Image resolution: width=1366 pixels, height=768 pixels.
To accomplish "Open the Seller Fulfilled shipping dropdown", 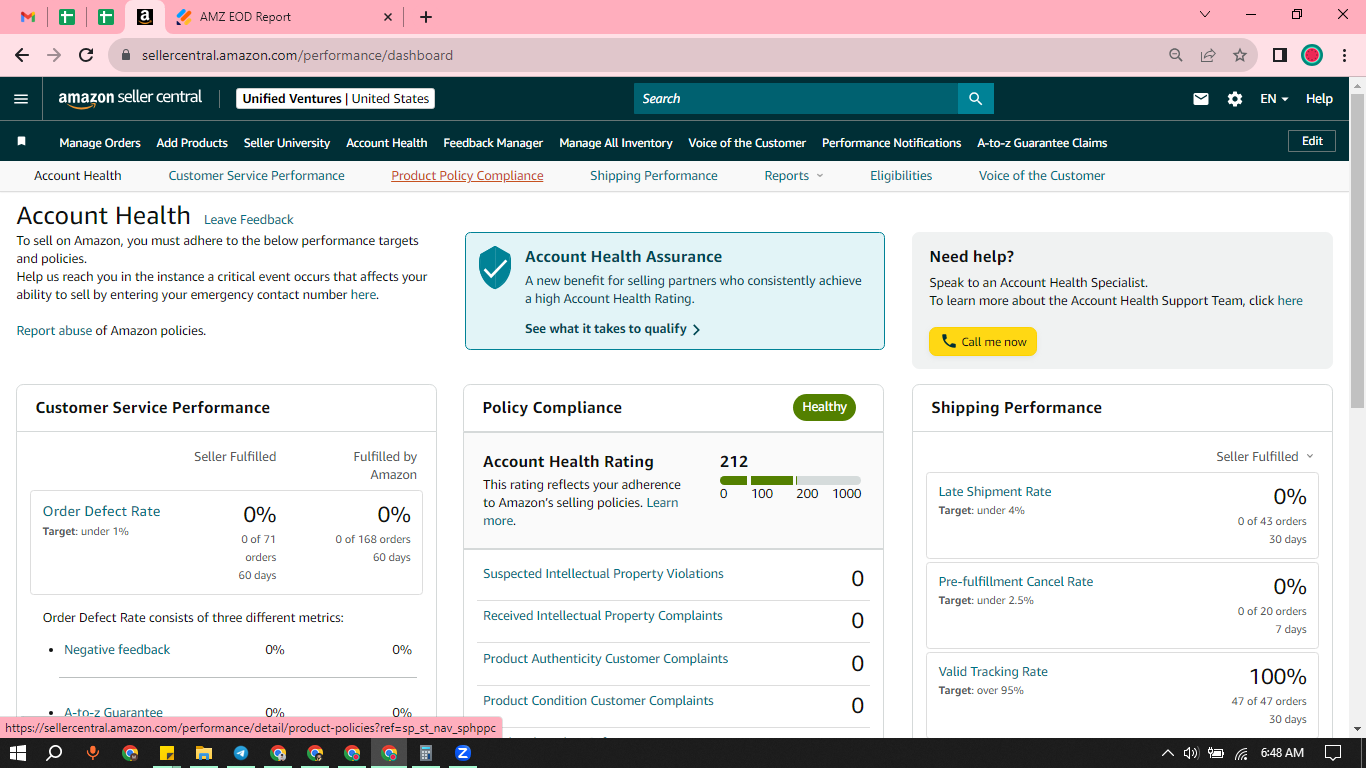I will pyautogui.click(x=1265, y=456).
